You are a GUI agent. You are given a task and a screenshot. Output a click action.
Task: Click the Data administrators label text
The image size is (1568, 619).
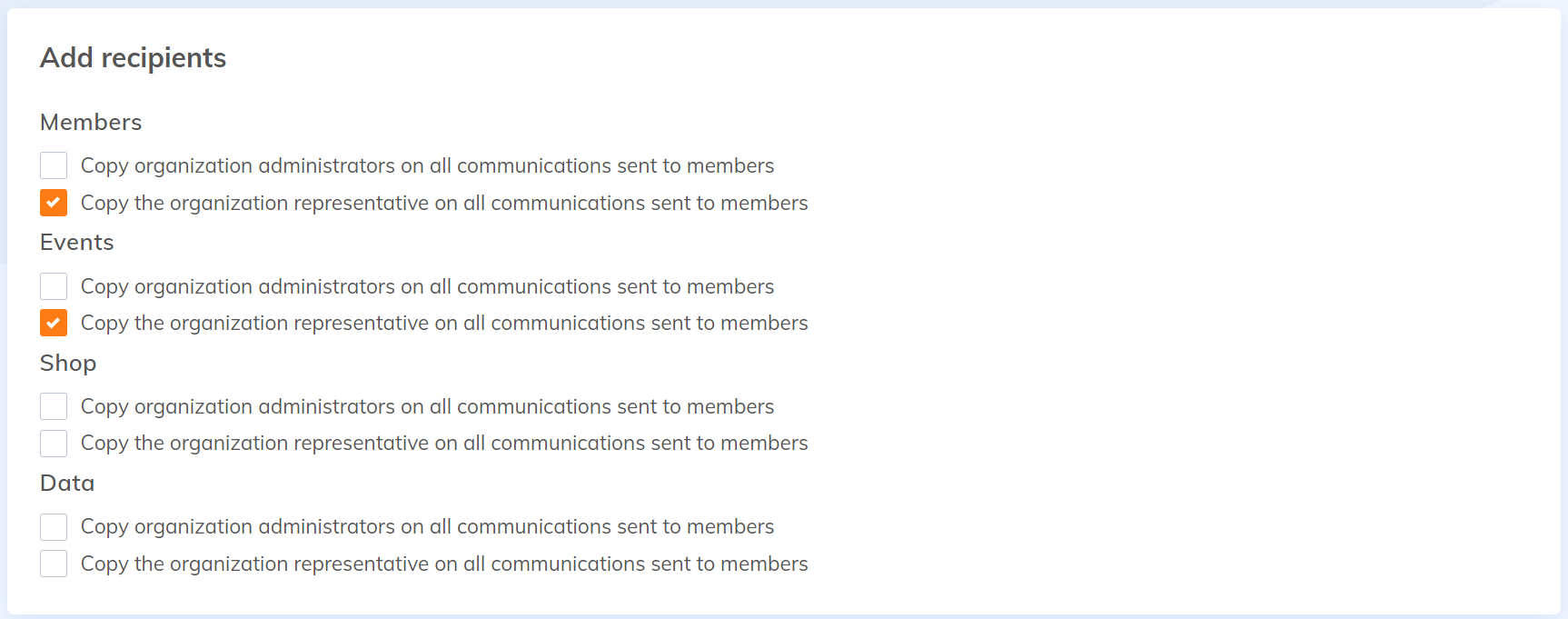click(x=427, y=527)
